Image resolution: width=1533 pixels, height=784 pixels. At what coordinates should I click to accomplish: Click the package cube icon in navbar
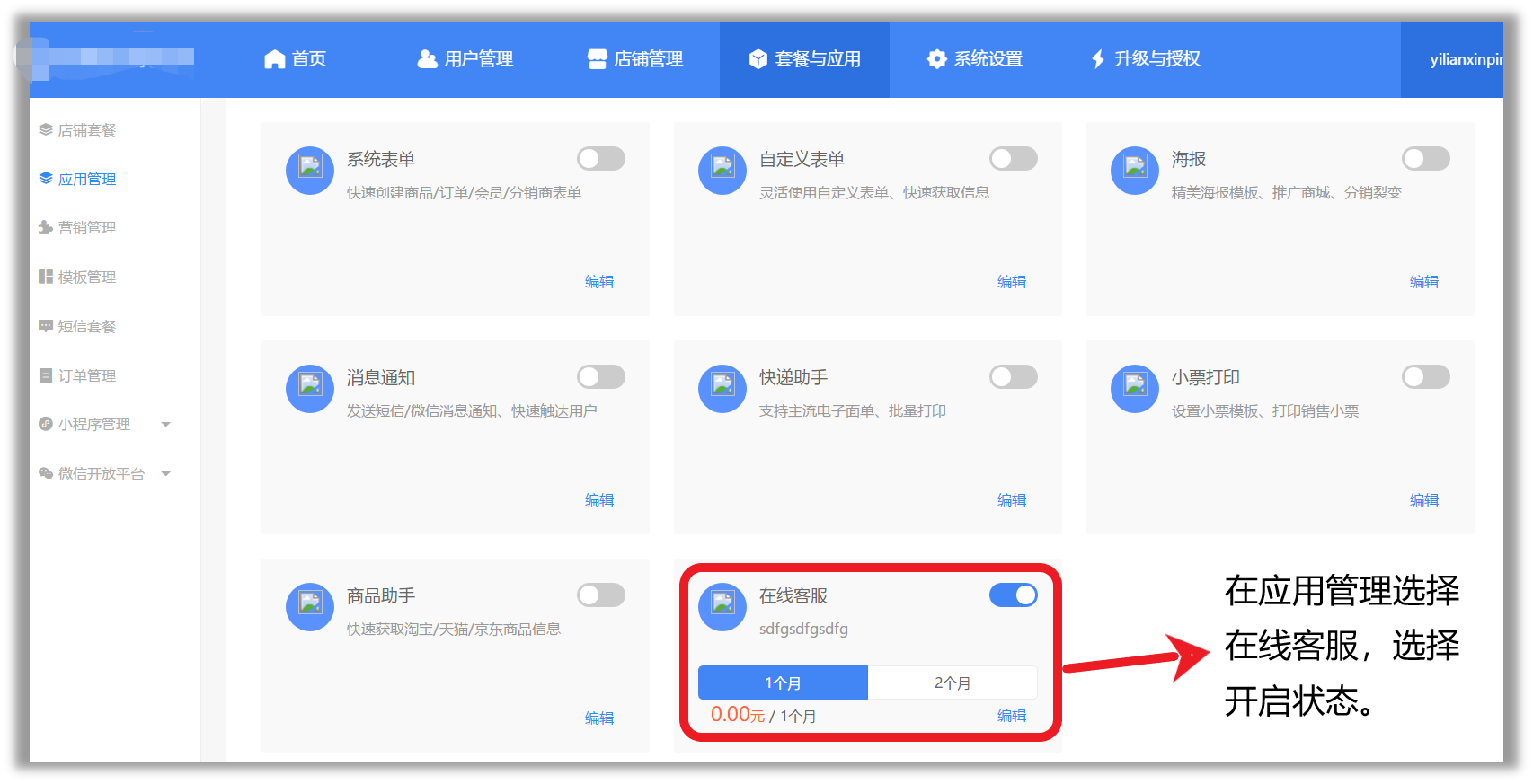tap(758, 59)
